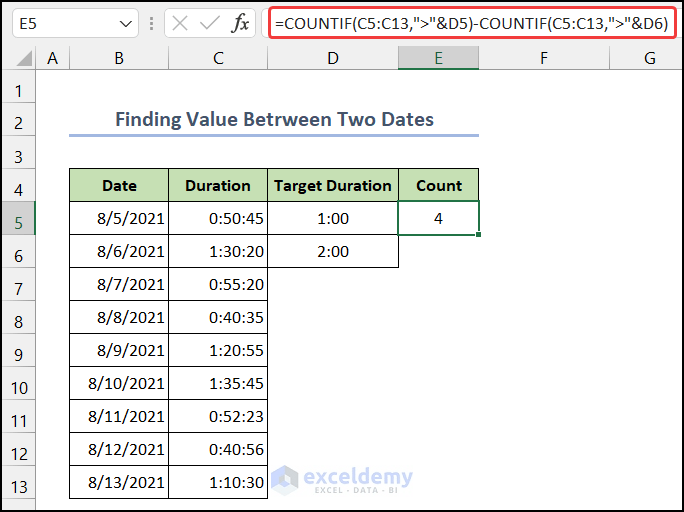
Task: Click the fill handle of cell E5
Action: (479, 235)
